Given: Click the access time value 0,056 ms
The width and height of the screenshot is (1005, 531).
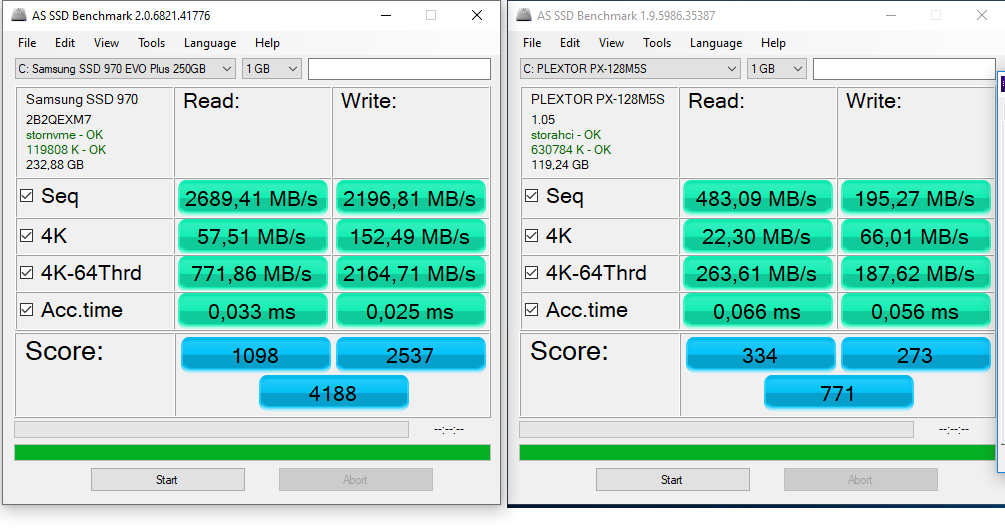Looking at the screenshot, I should pos(916,311).
